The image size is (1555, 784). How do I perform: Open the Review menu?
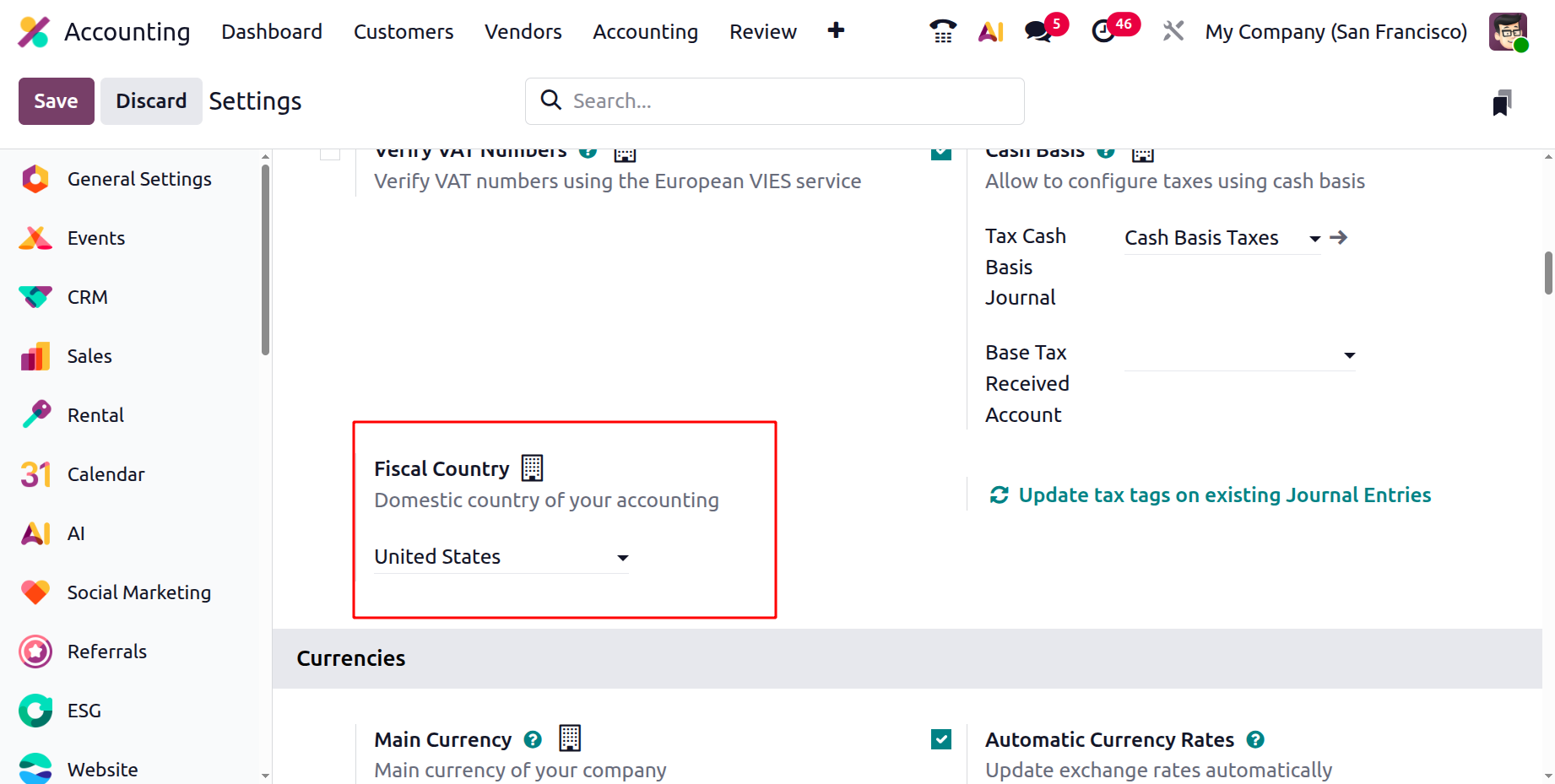coord(762,31)
